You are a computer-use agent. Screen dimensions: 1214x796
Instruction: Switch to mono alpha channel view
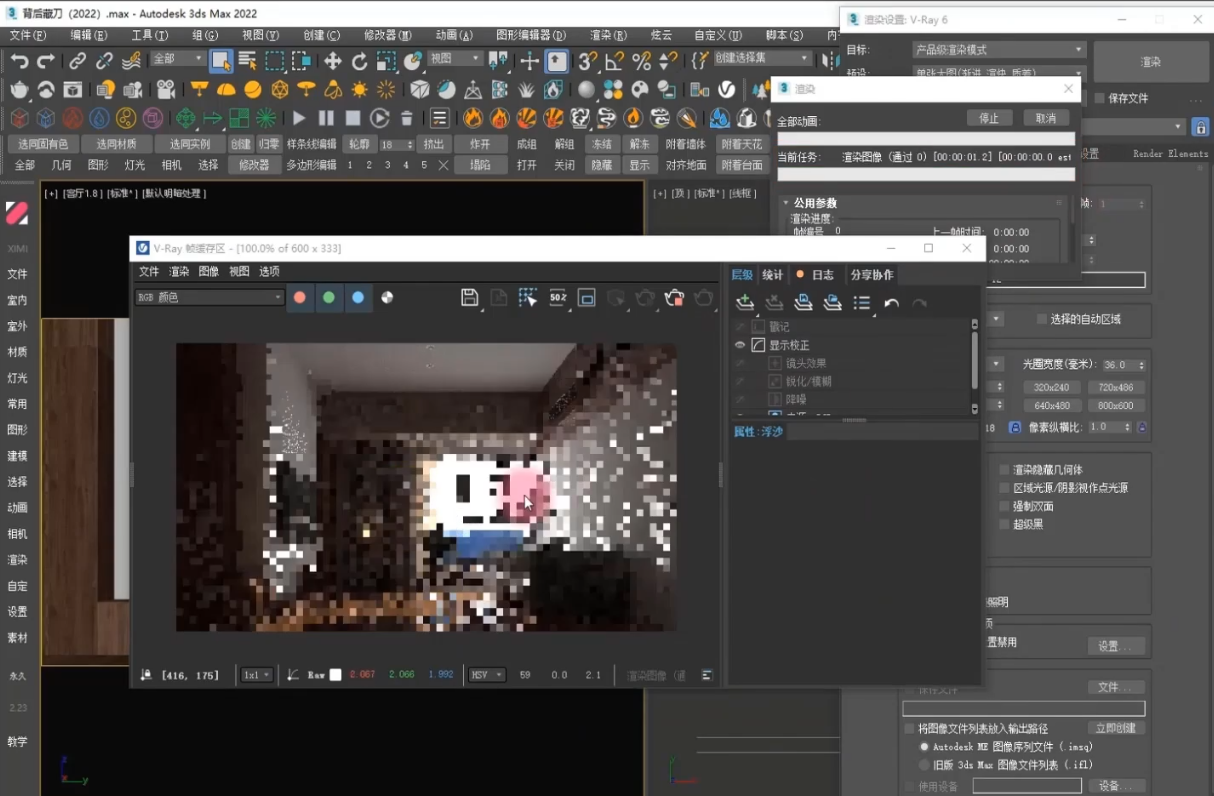click(387, 297)
